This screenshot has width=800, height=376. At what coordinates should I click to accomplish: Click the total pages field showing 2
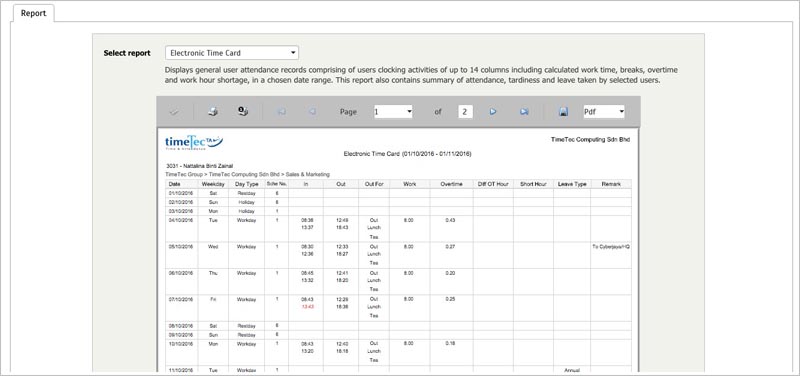tap(465, 112)
